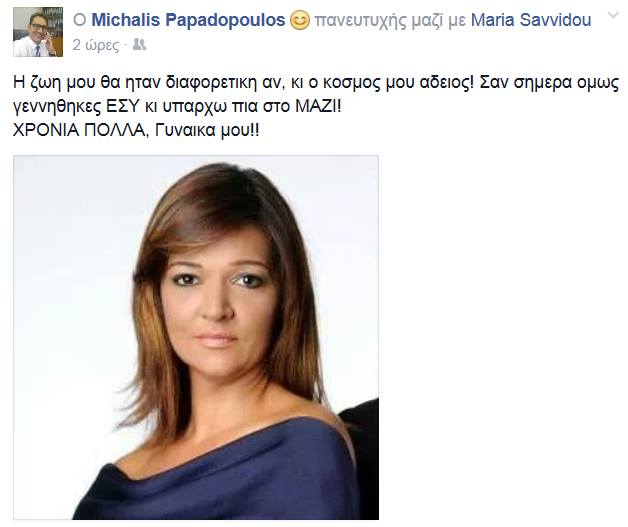The image size is (628, 527).
Task: Click the "Ο" article before Michalis
Action: click(80, 20)
